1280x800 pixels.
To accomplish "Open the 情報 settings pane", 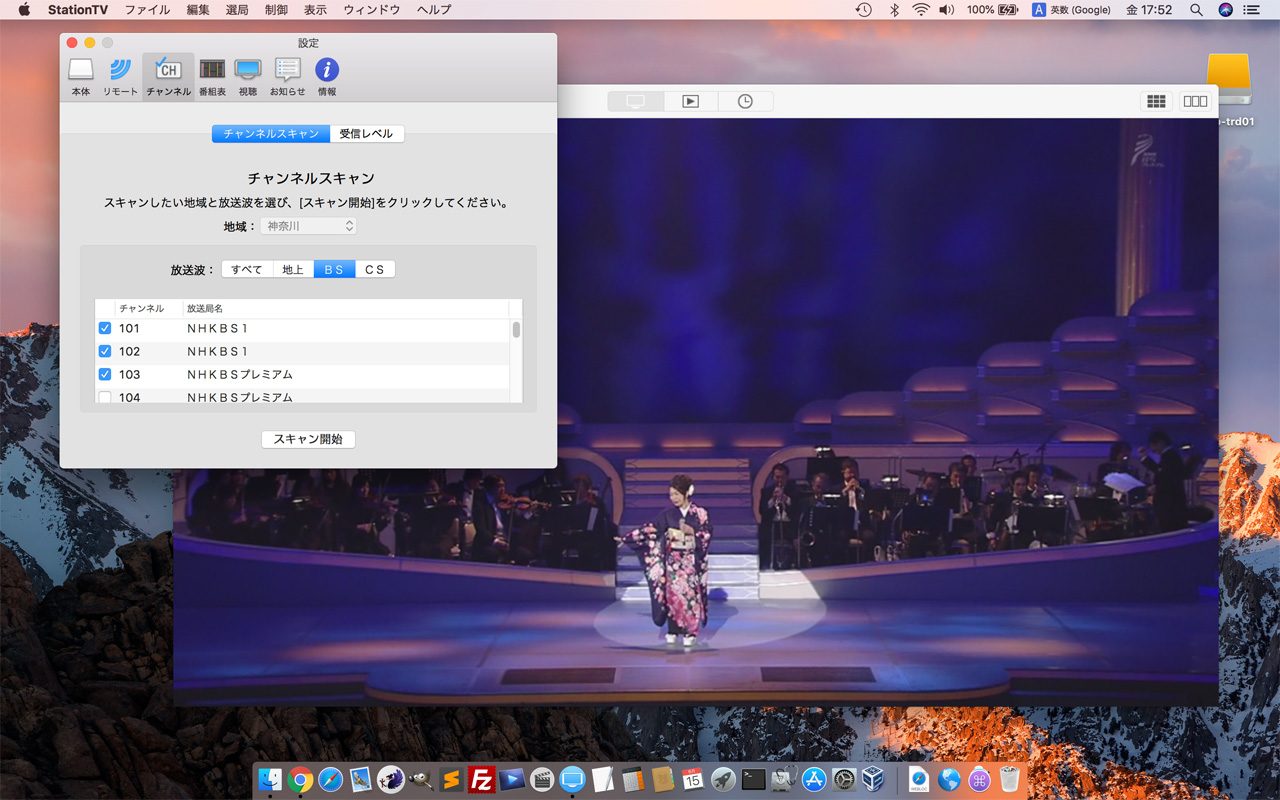I will coord(327,76).
